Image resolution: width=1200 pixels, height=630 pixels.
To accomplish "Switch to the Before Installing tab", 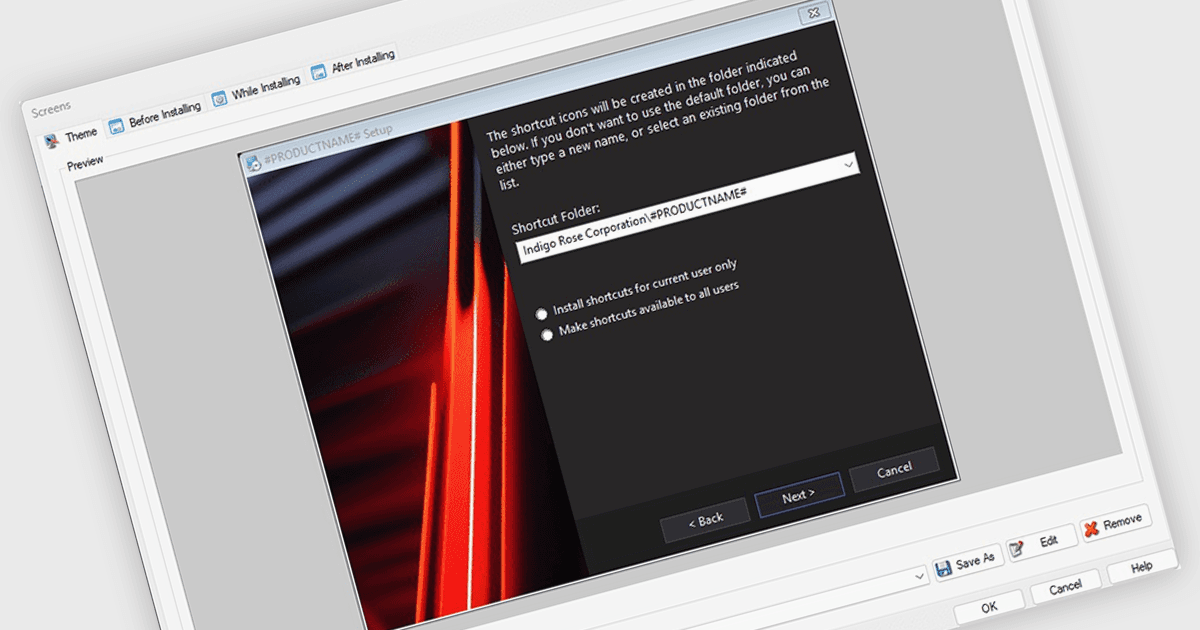I will click(x=154, y=115).
